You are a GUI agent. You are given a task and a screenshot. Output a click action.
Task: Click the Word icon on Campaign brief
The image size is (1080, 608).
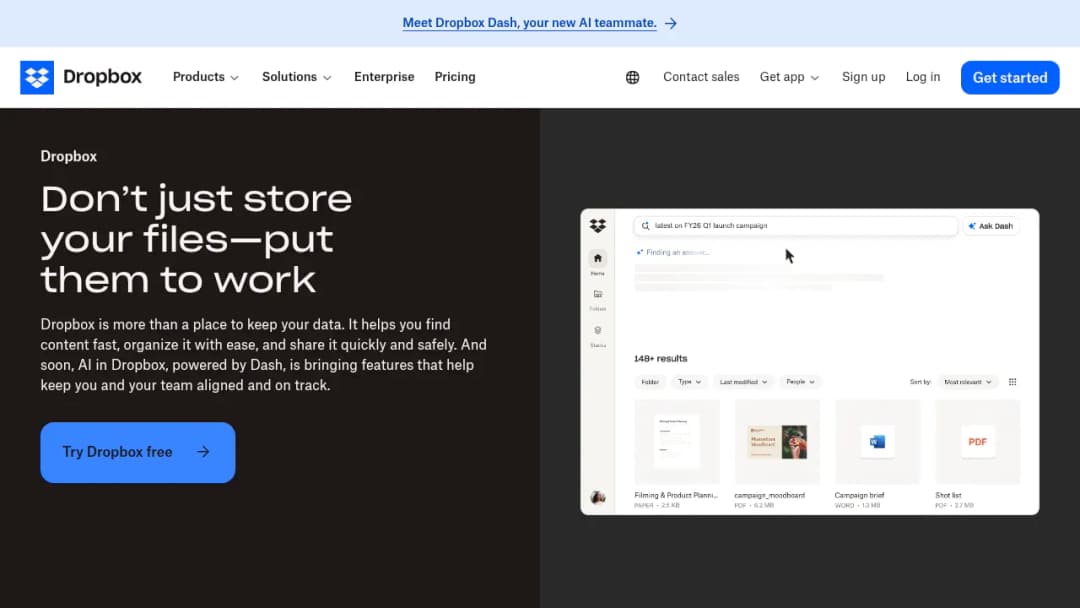point(877,441)
